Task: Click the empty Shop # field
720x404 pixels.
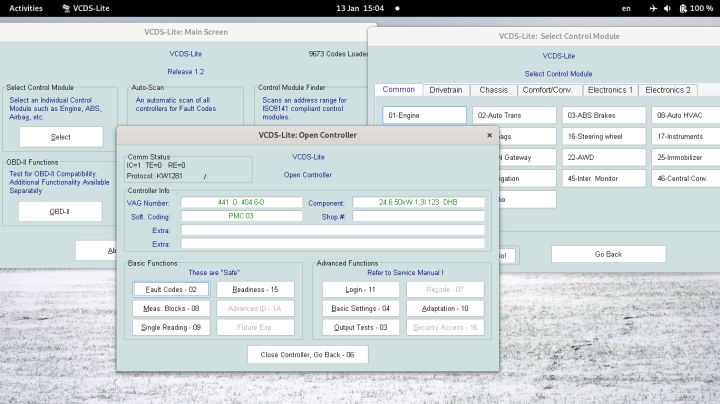Action: 418,216
